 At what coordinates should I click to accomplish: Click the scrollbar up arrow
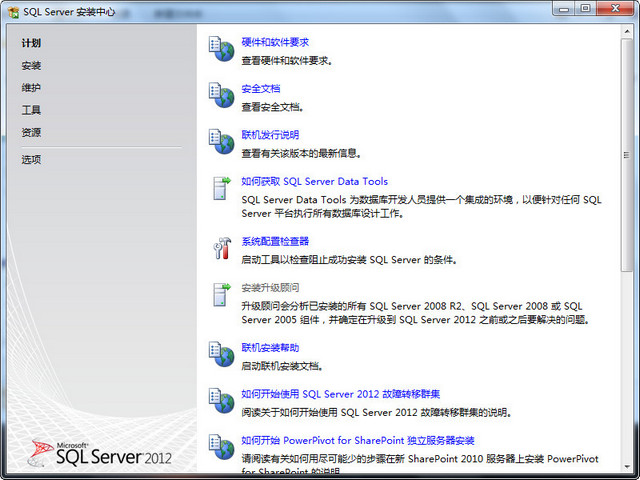point(627,31)
